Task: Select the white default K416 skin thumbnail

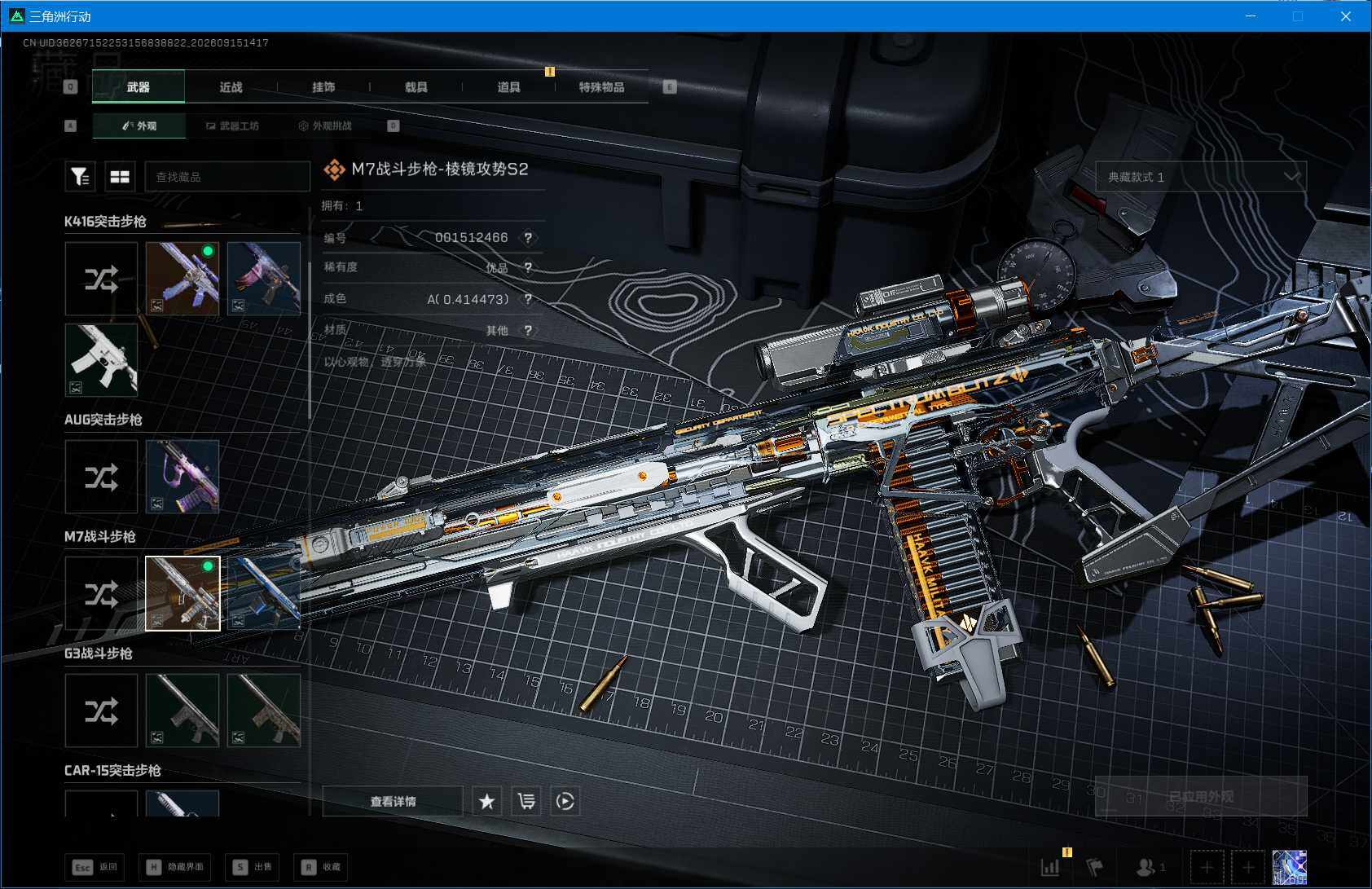Action: [x=101, y=360]
